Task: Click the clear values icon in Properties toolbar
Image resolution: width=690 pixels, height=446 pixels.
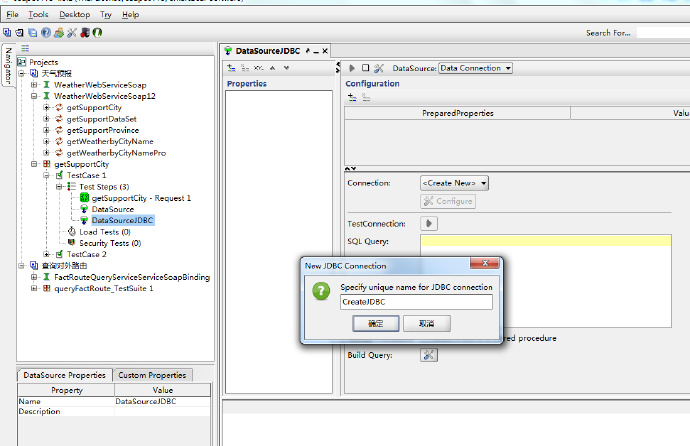Action: tap(259, 68)
